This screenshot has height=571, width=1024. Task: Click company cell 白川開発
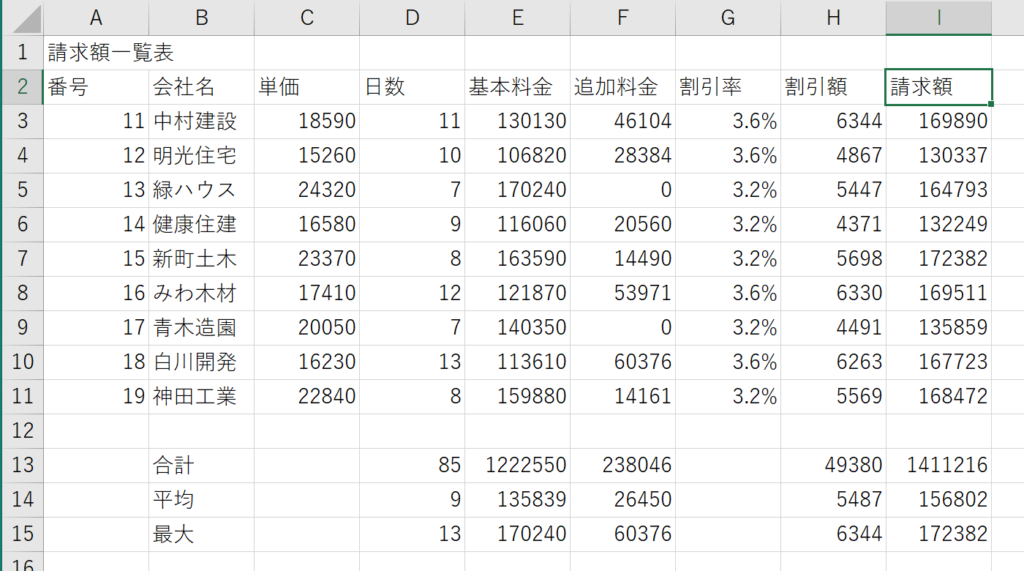point(201,362)
